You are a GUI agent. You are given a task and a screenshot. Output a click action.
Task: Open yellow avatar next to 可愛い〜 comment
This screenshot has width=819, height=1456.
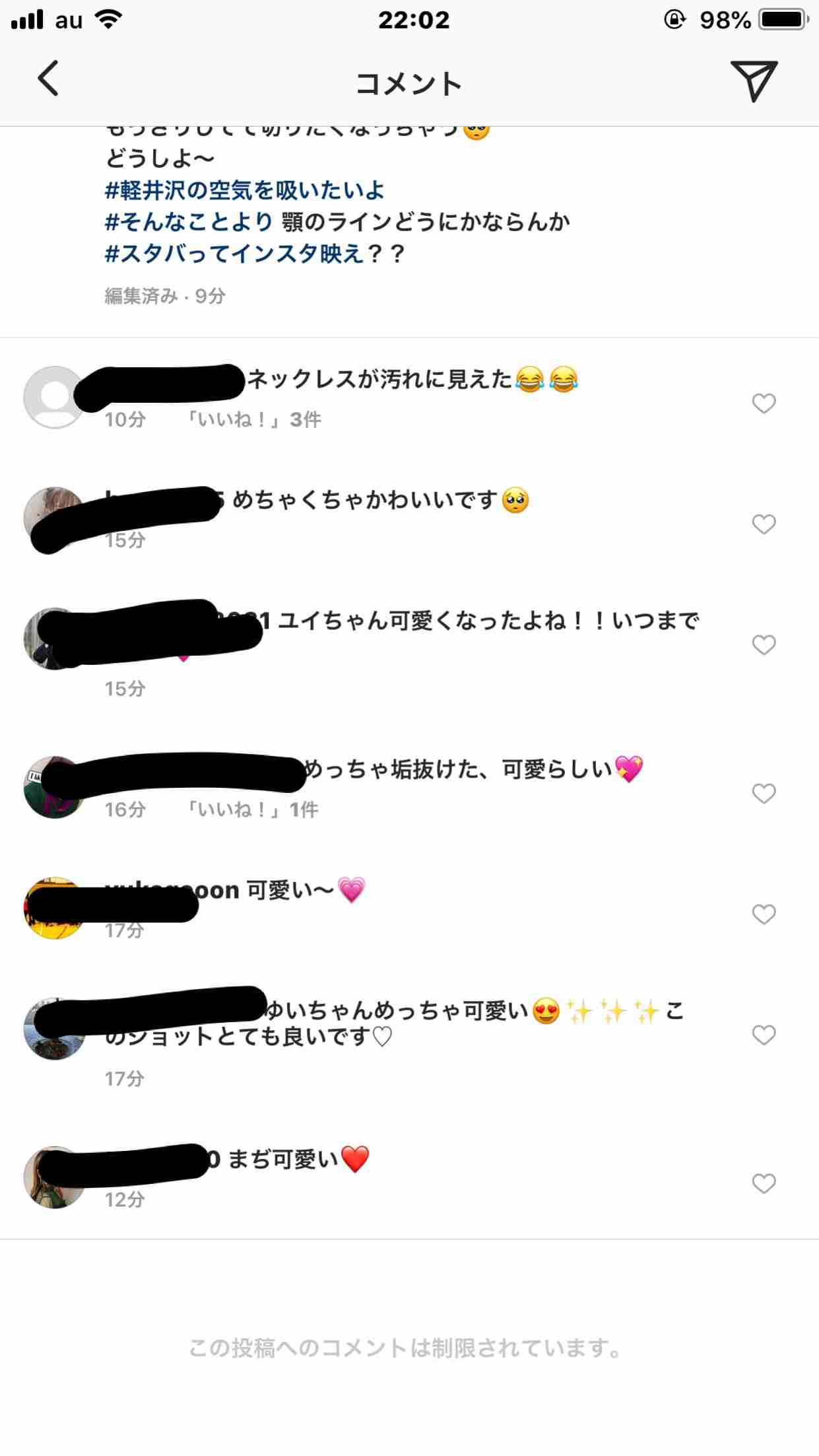(x=54, y=908)
